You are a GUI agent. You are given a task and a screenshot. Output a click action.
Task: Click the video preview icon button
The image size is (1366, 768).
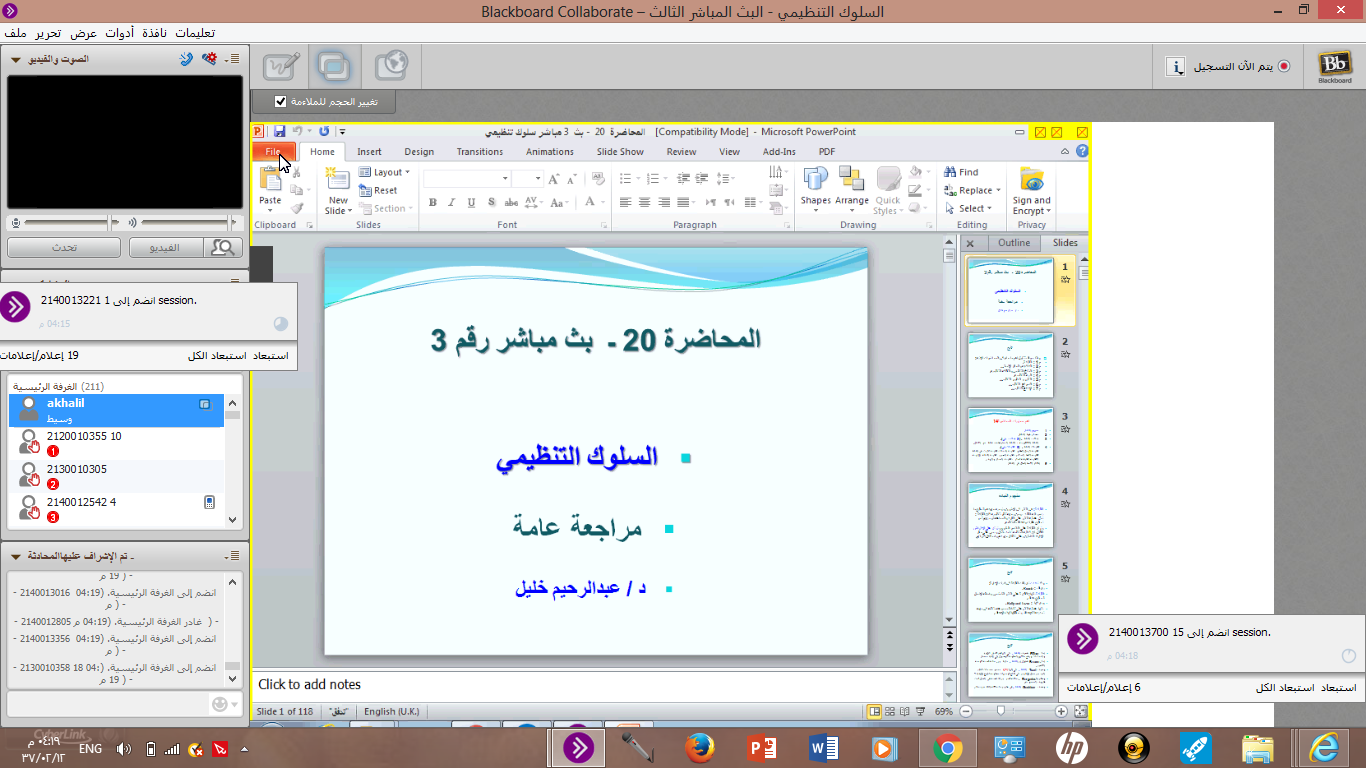click(x=223, y=247)
